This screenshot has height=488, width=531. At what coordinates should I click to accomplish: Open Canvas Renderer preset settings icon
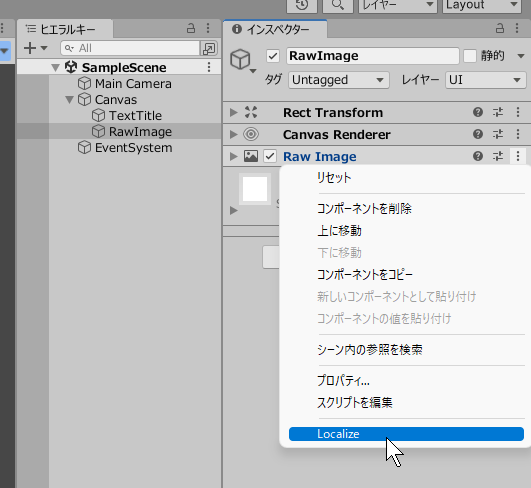[498, 134]
